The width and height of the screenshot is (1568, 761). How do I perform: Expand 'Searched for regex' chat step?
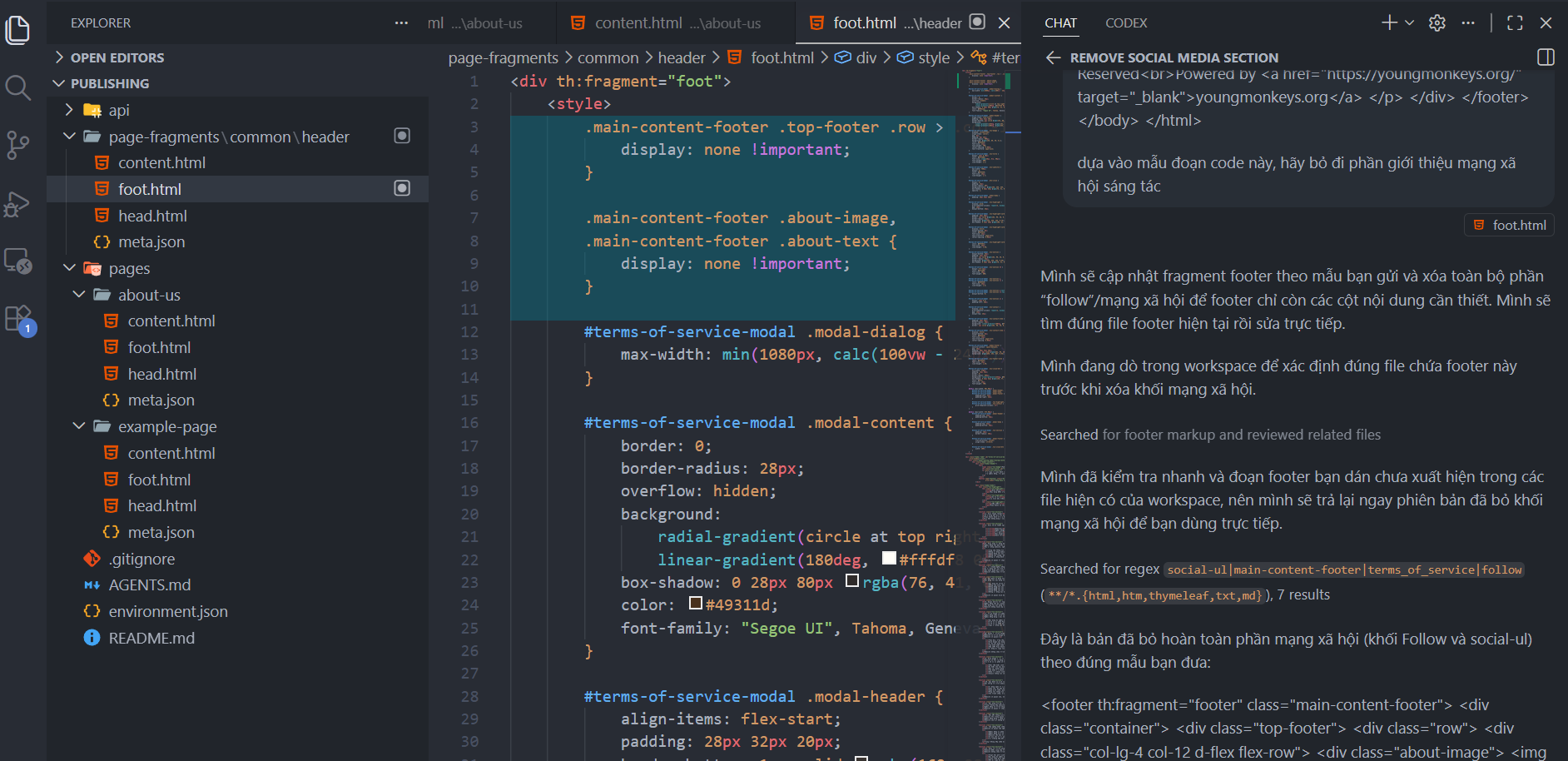[x=1282, y=581]
